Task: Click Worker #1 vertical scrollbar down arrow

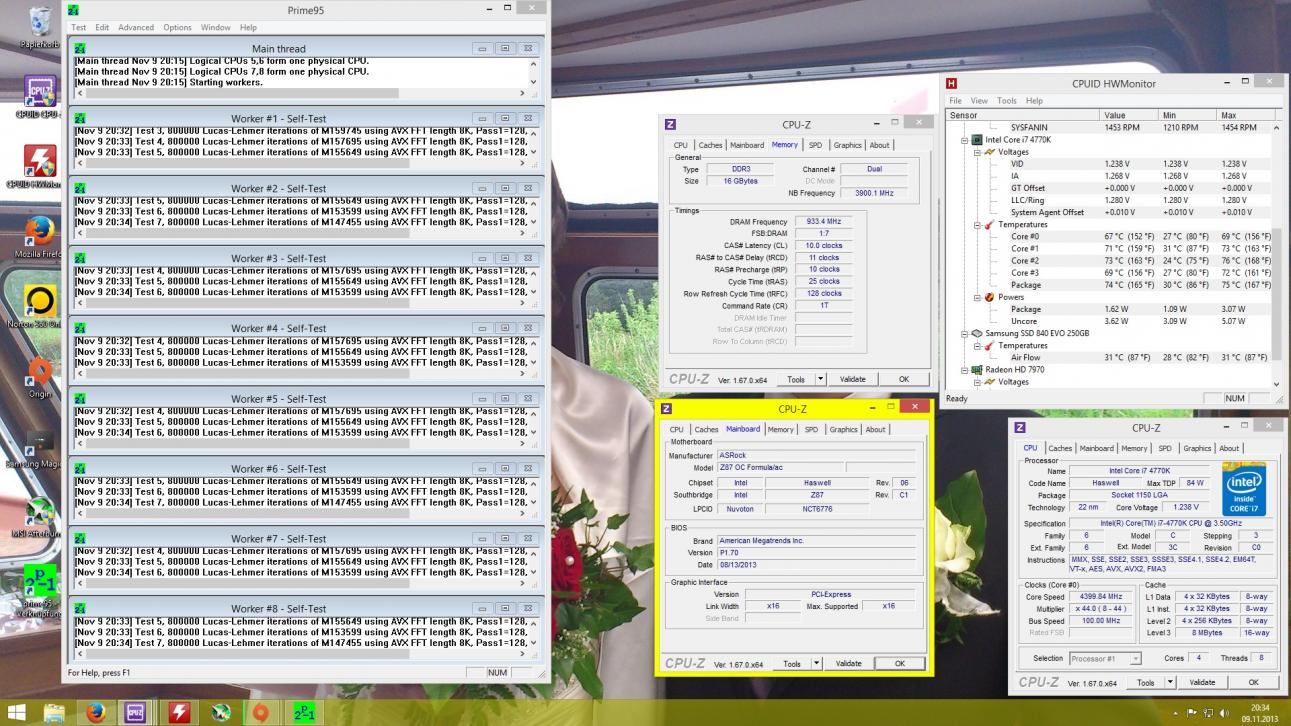Action: [x=533, y=152]
